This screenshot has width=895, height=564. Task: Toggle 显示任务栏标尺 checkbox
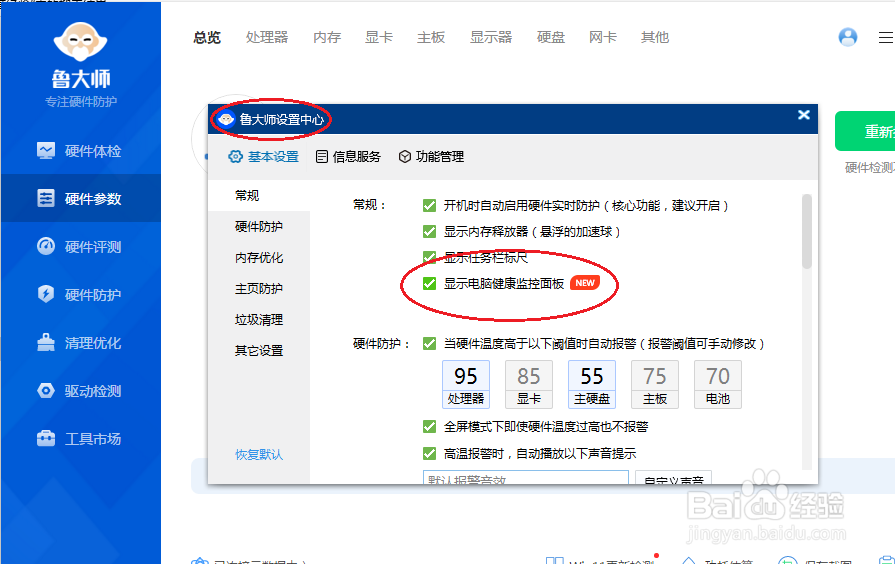click(x=429, y=257)
